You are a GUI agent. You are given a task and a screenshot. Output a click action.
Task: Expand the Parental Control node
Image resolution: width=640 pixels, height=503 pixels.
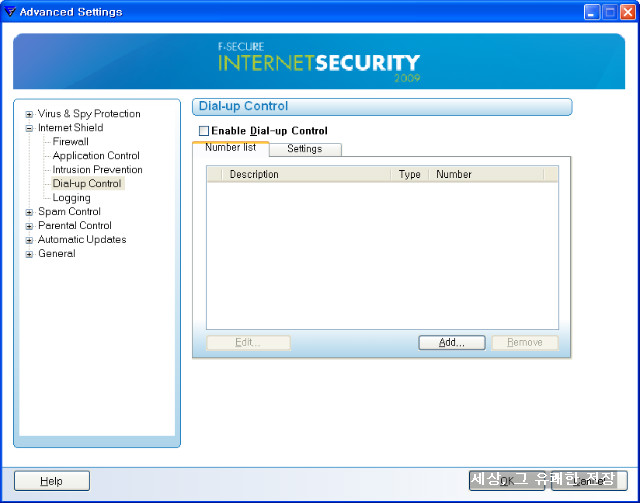29,226
